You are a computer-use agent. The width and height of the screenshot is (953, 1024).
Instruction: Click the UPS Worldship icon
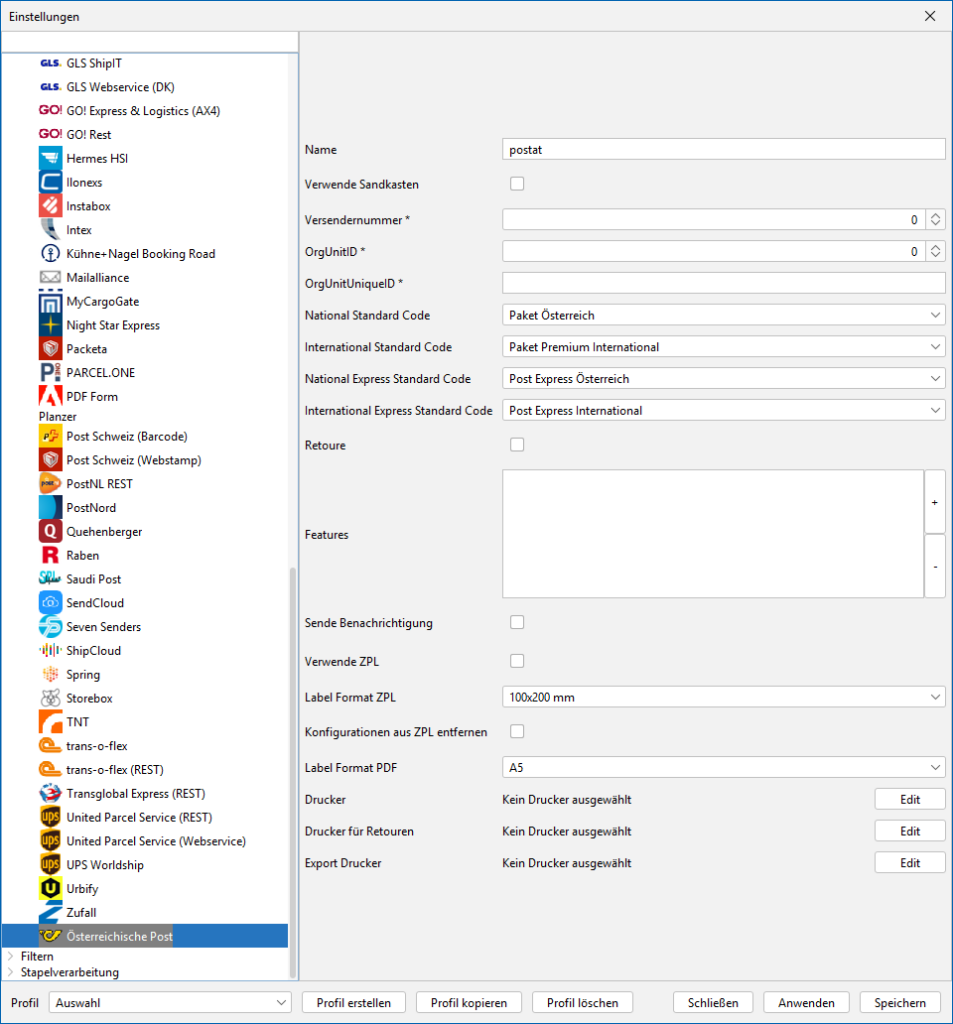coord(51,865)
